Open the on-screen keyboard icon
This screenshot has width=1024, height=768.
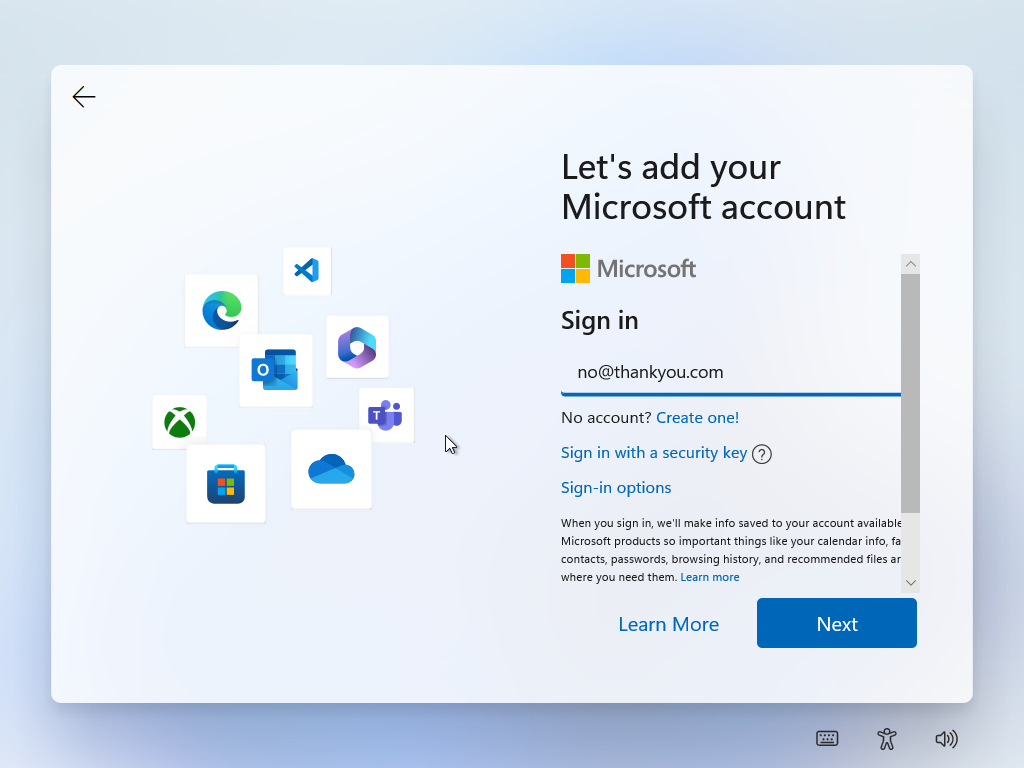point(827,739)
